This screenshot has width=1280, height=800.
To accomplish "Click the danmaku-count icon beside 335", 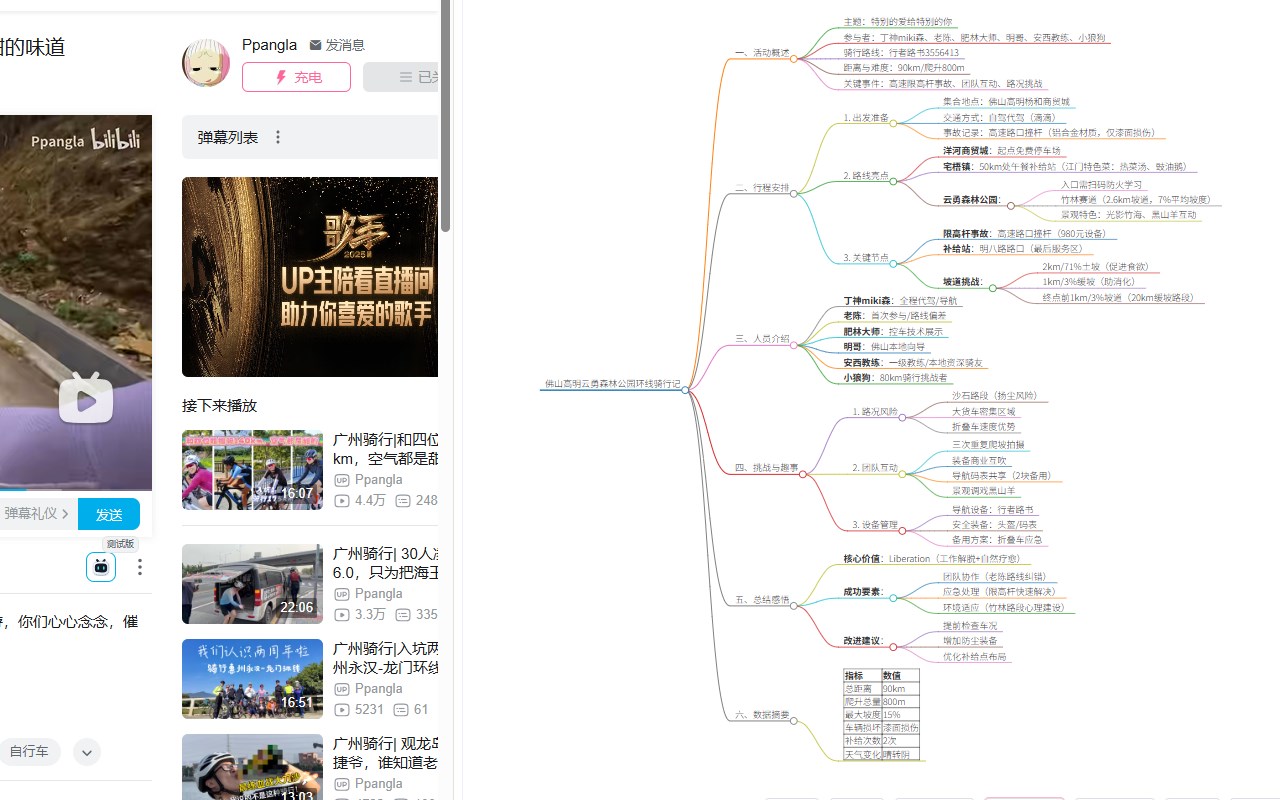I will point(403,614).
